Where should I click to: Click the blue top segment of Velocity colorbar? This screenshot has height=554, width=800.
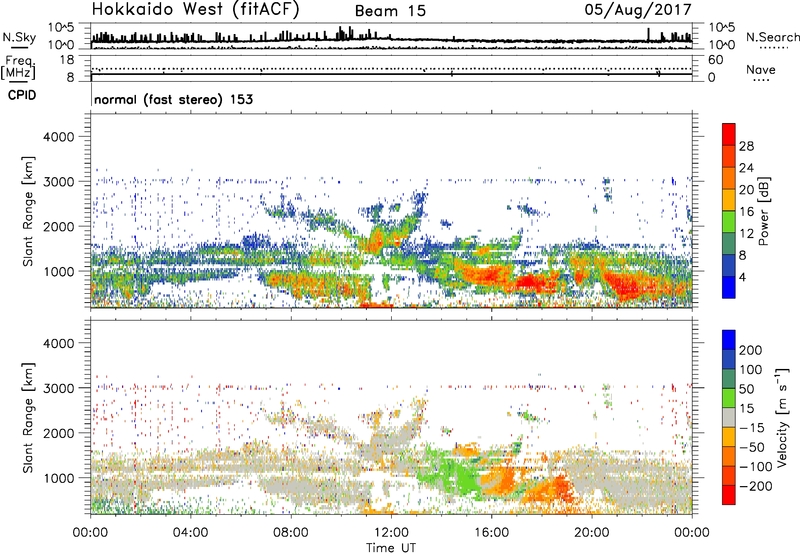tap(729, 340)
